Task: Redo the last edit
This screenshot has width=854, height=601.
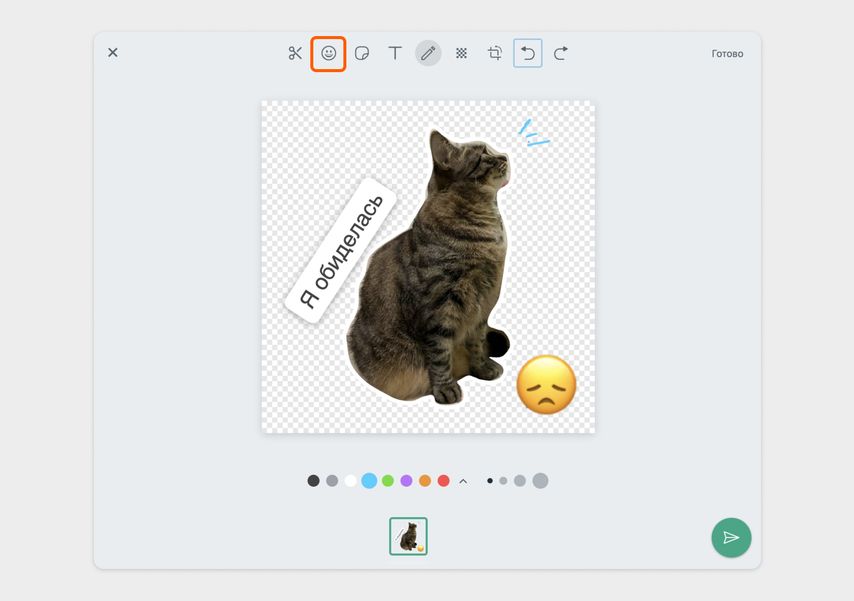Action: [561, 53]
